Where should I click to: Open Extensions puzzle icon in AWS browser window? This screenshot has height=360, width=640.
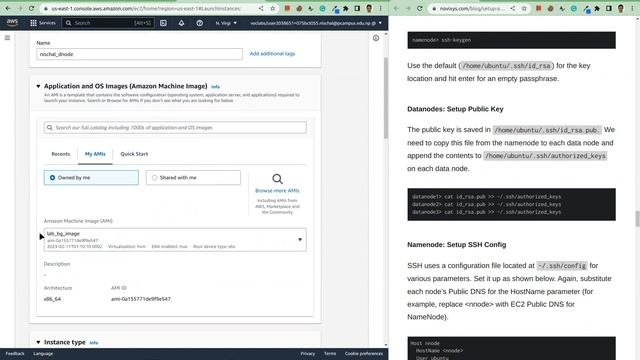(x=346, y=8)
